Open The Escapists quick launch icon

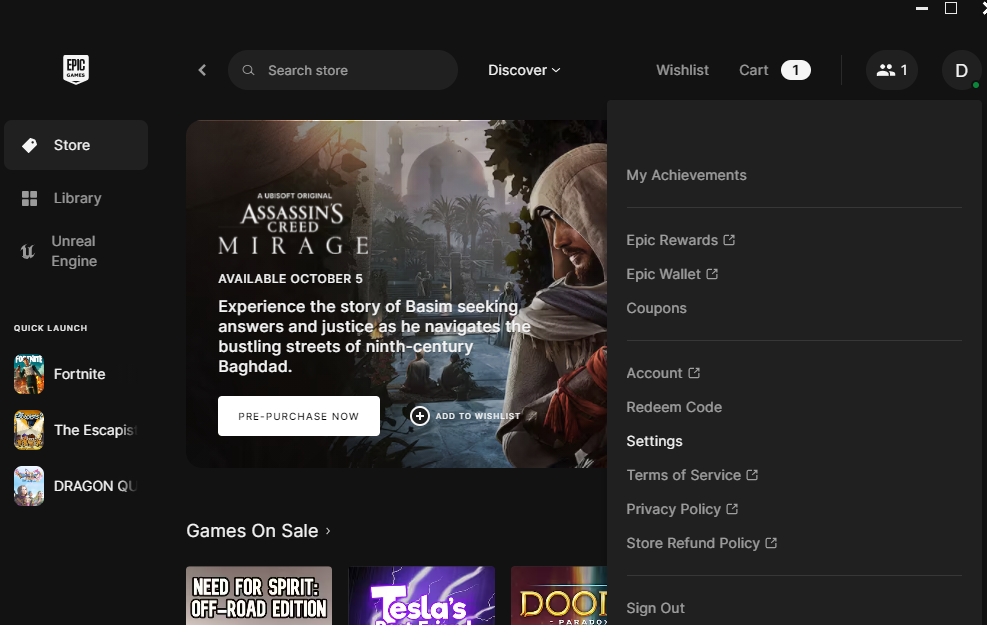tap(29, 430)
